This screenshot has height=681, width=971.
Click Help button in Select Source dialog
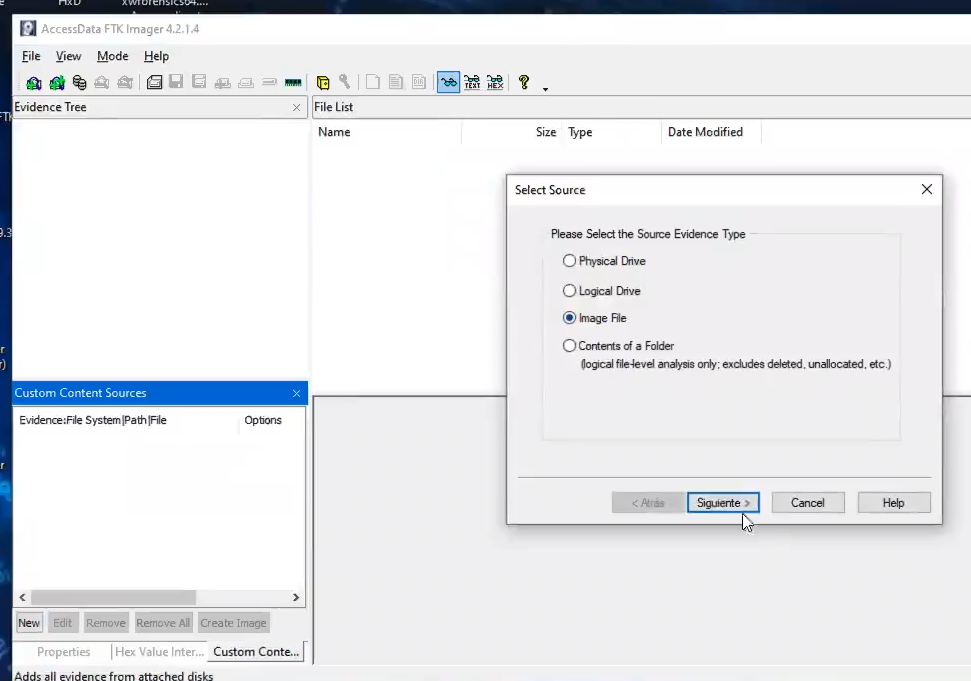click(x=894, y=503)
